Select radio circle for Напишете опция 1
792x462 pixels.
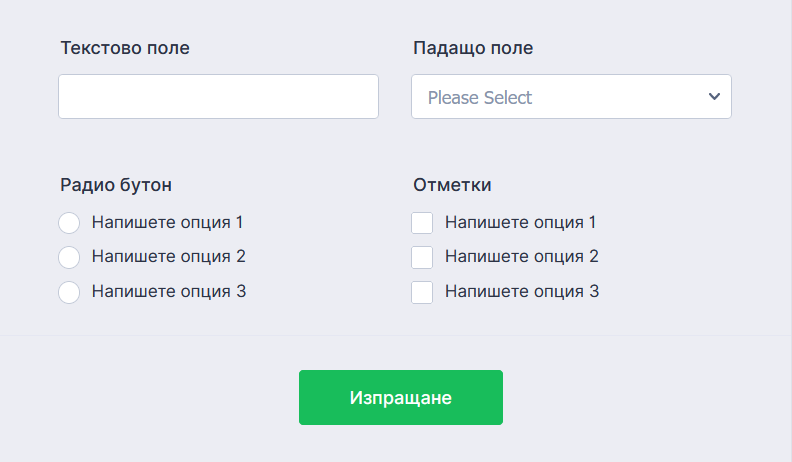click(x=69, y=222)
